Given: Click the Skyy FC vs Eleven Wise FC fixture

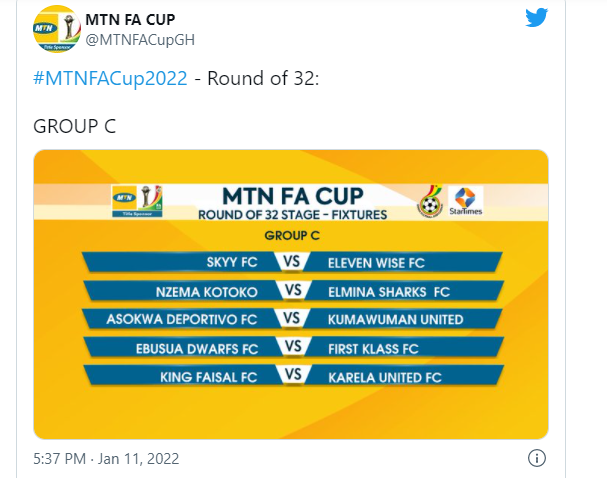Looking at the screenshot, I should 292,262.
